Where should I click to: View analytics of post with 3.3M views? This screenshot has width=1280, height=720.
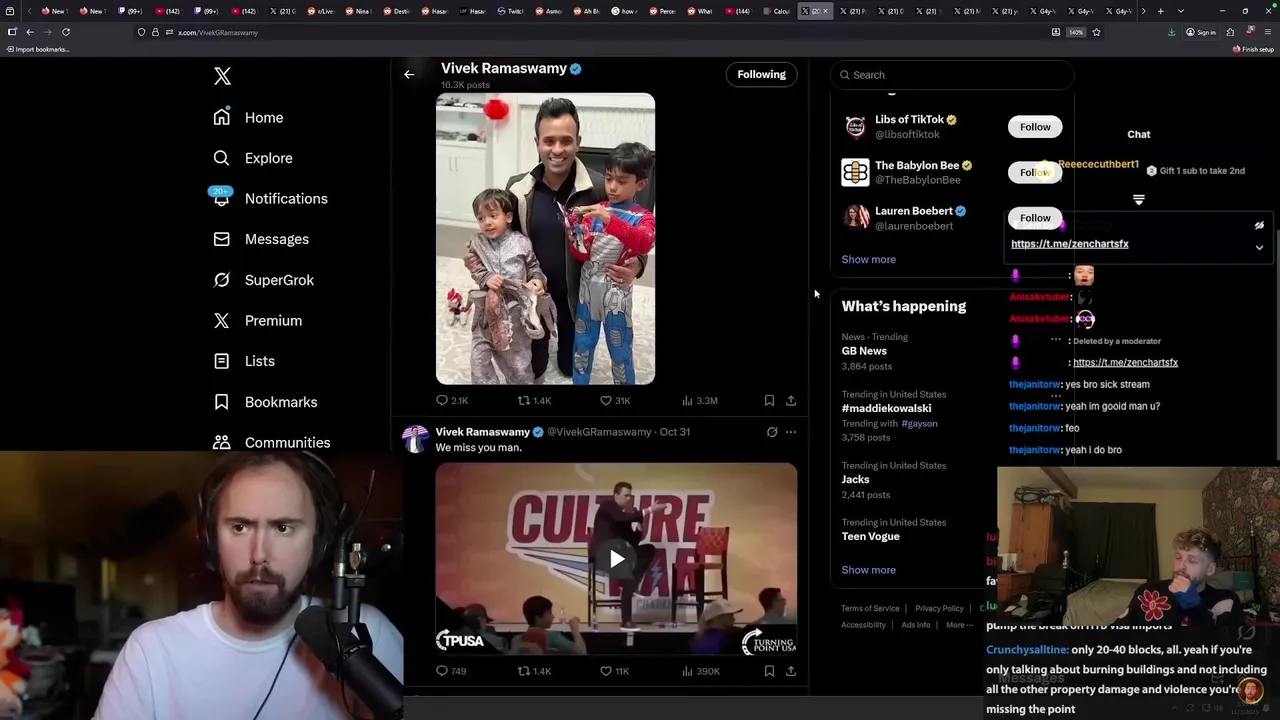700,400
